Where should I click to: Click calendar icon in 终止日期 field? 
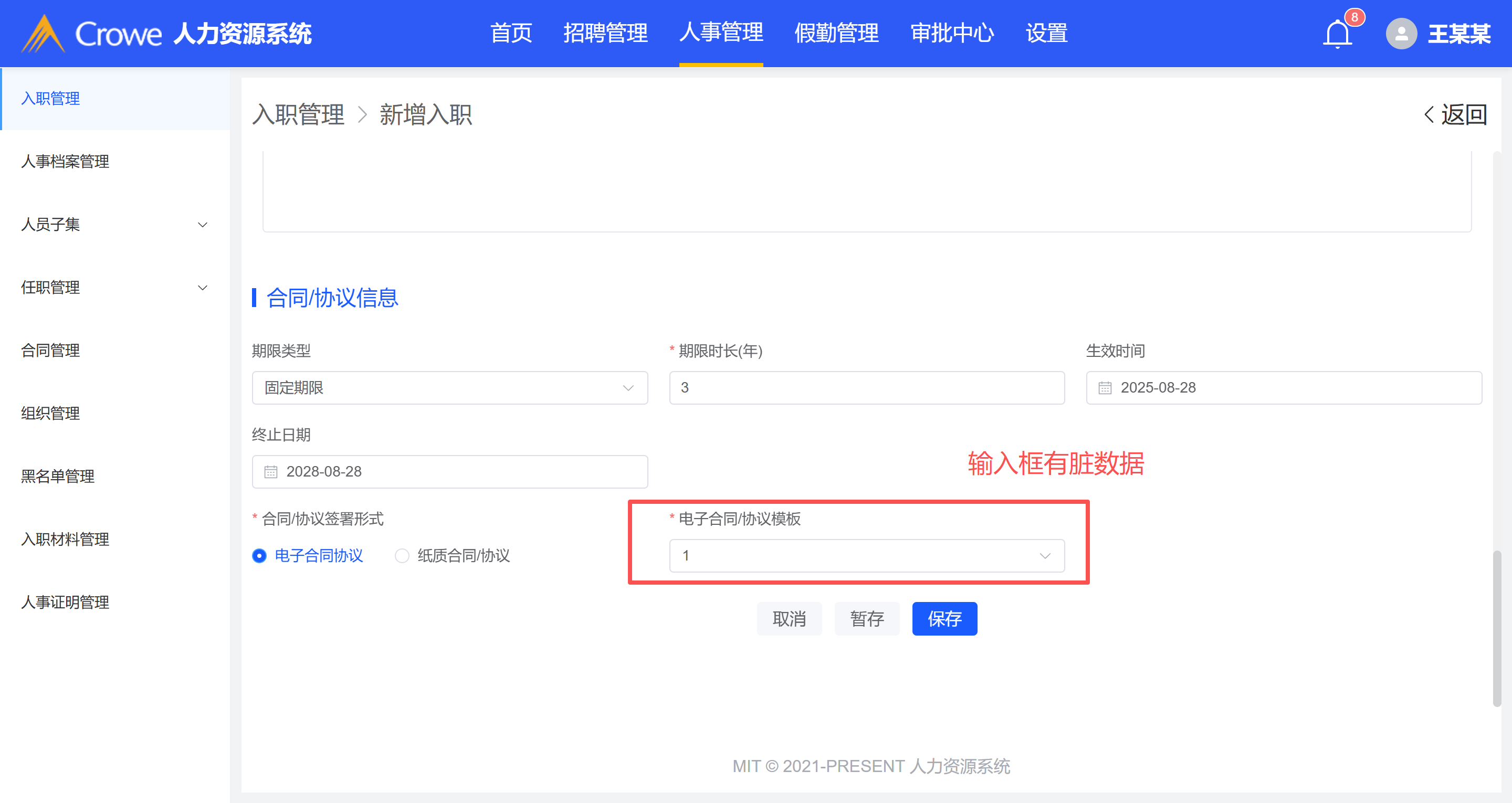click(270, 472)
